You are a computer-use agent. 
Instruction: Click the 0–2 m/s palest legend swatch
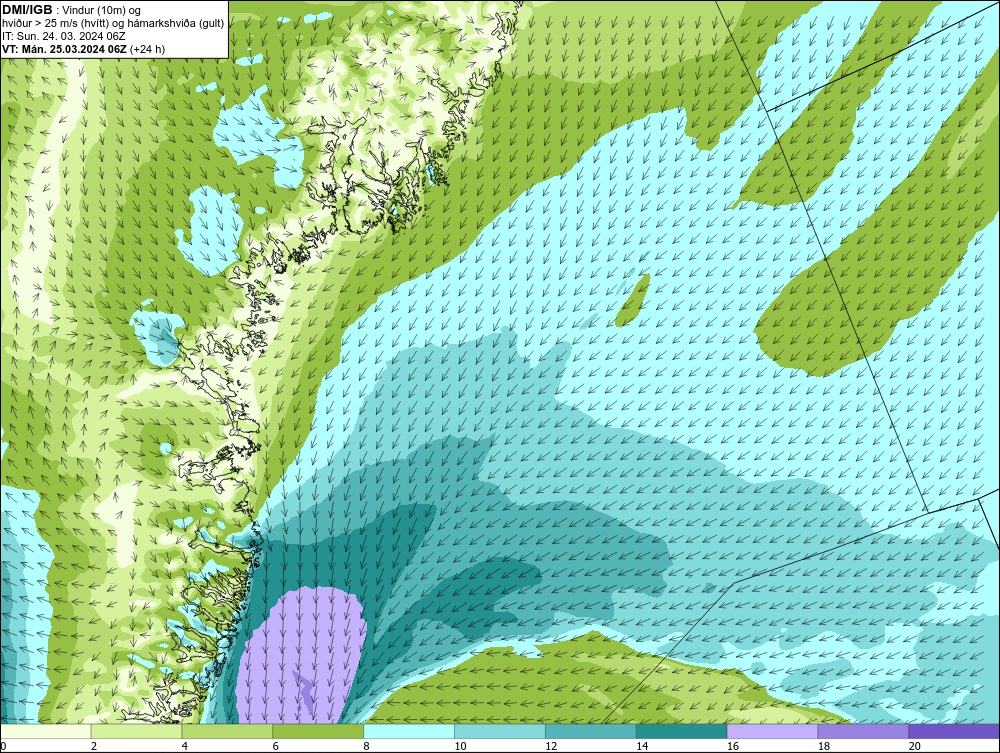tap(46, 731)
